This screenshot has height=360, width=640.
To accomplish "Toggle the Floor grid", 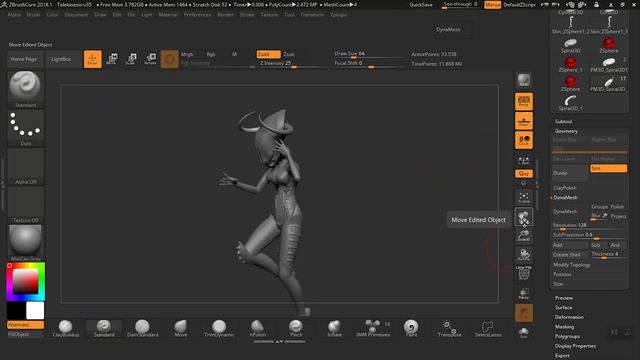I will pyautogui.click(x=524, y=121).
